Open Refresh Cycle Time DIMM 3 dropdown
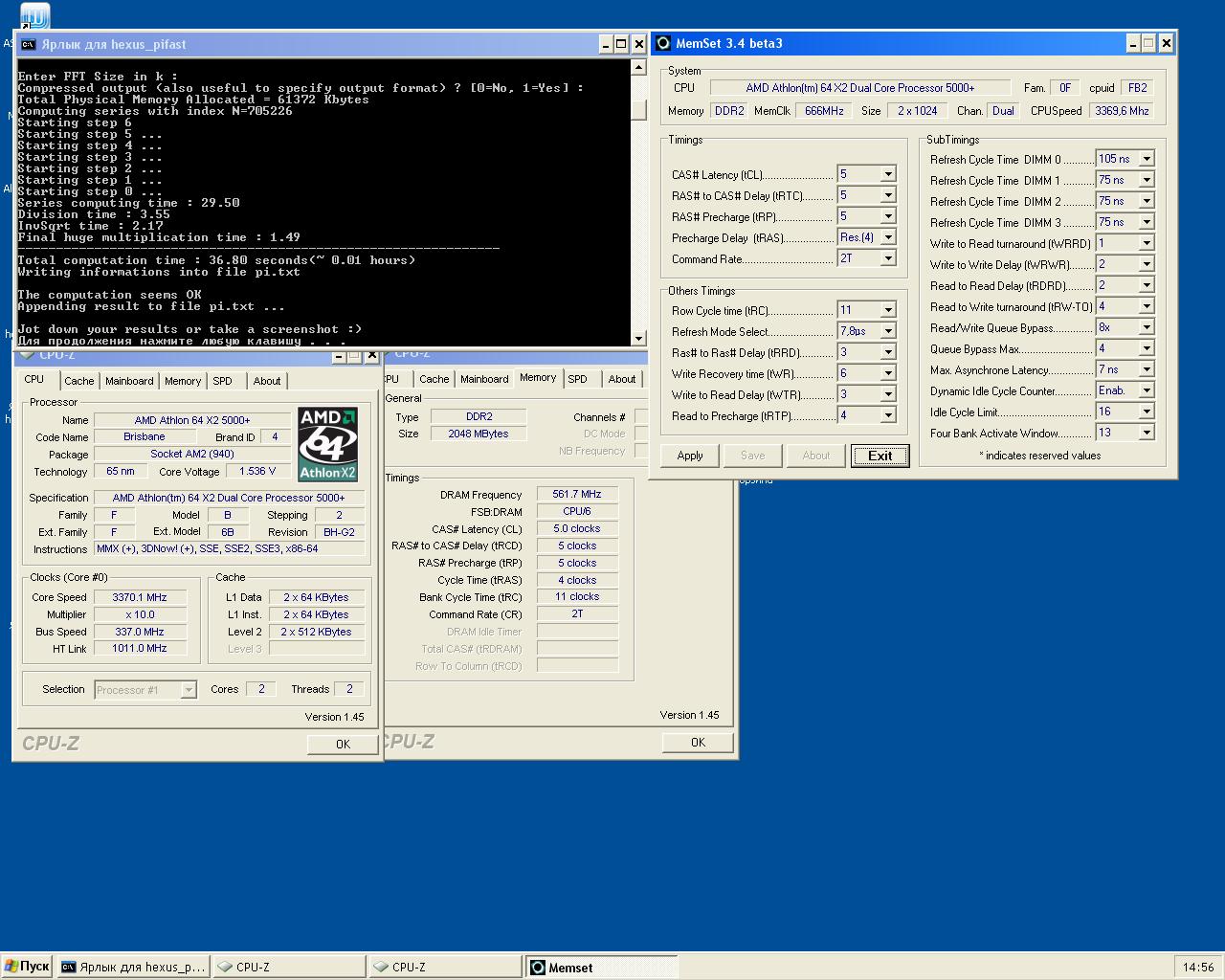Image resolution: width=1225 pixels, height=980 pixels. (x=1147, y=222)
